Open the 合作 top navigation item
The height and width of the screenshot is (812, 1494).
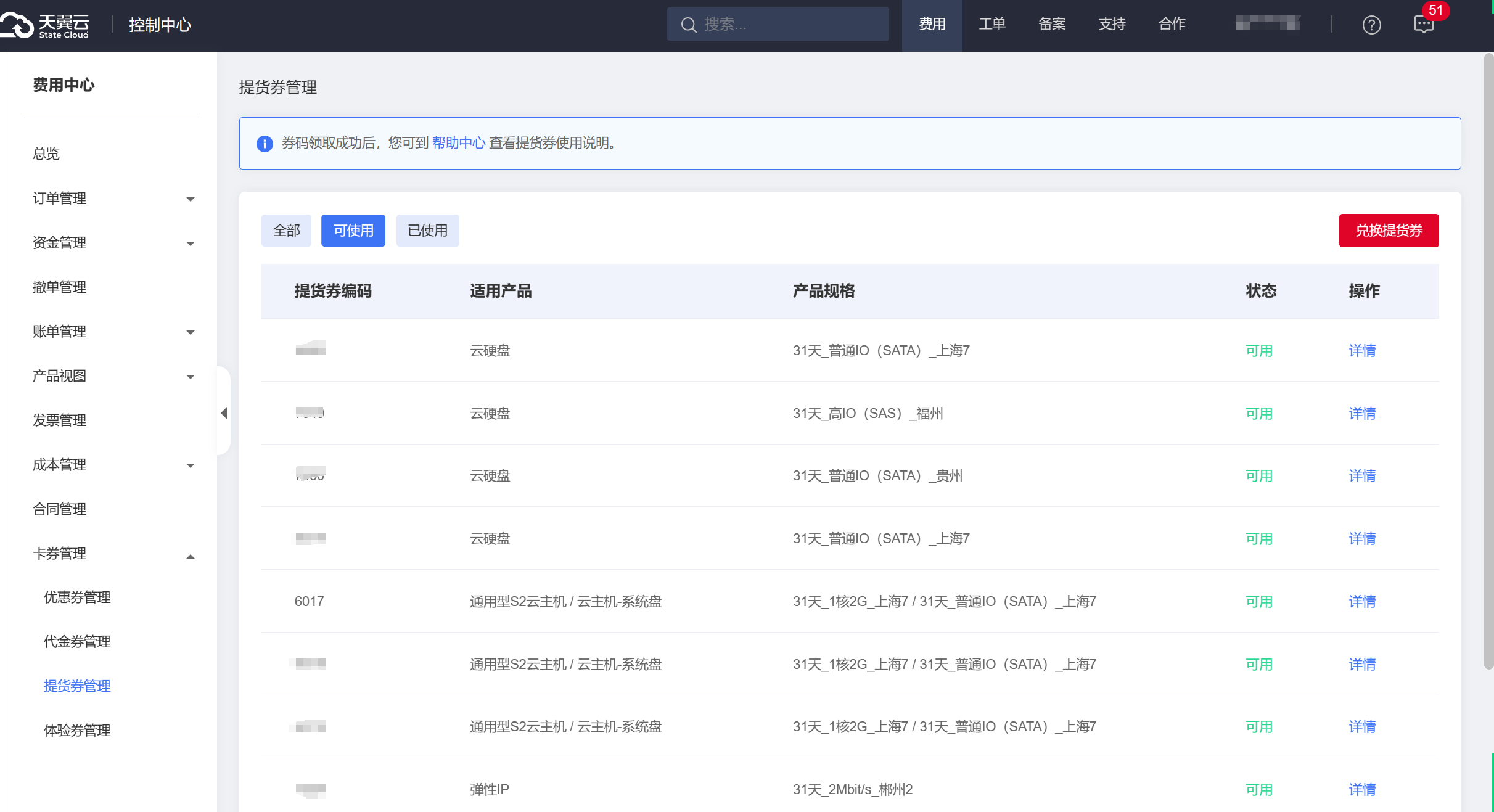pyautogui.click(x=1172, y=25)
